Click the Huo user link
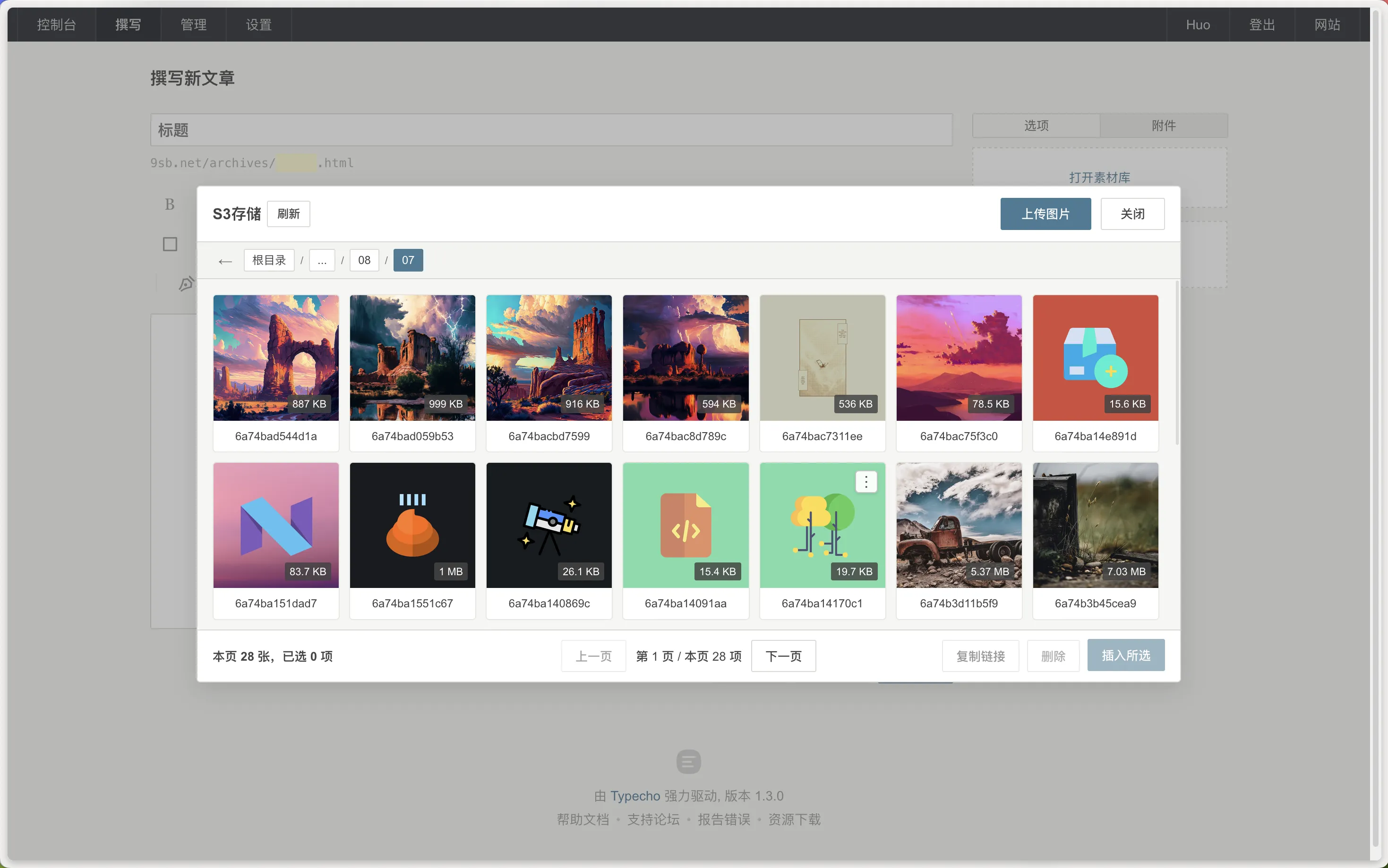 pos(1198,25)
